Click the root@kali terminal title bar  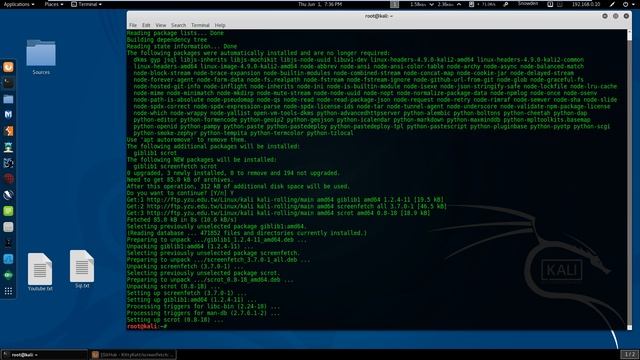coord(378,16)
